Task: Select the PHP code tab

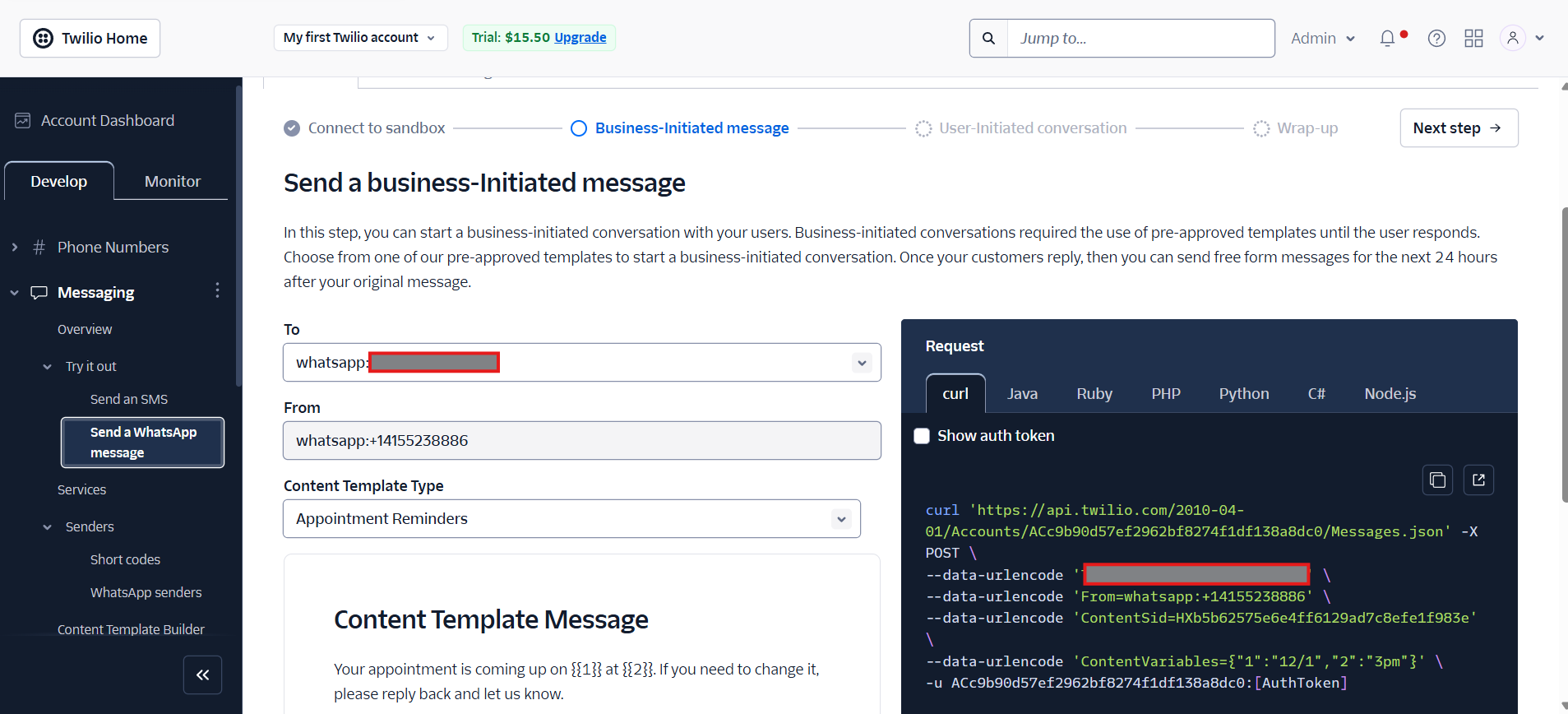Action: coord(1166,394)
